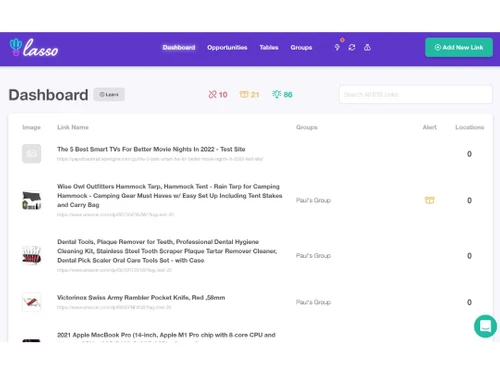
Task: Click locations count on Smart TVs row
Action: pyautogui.click(x=469, y=154)
